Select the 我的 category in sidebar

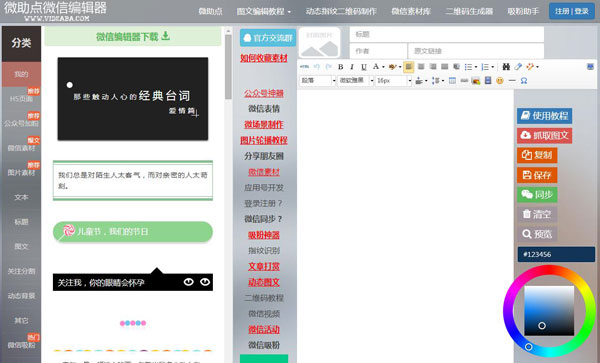pyautogui.click(x=21, y=74)
